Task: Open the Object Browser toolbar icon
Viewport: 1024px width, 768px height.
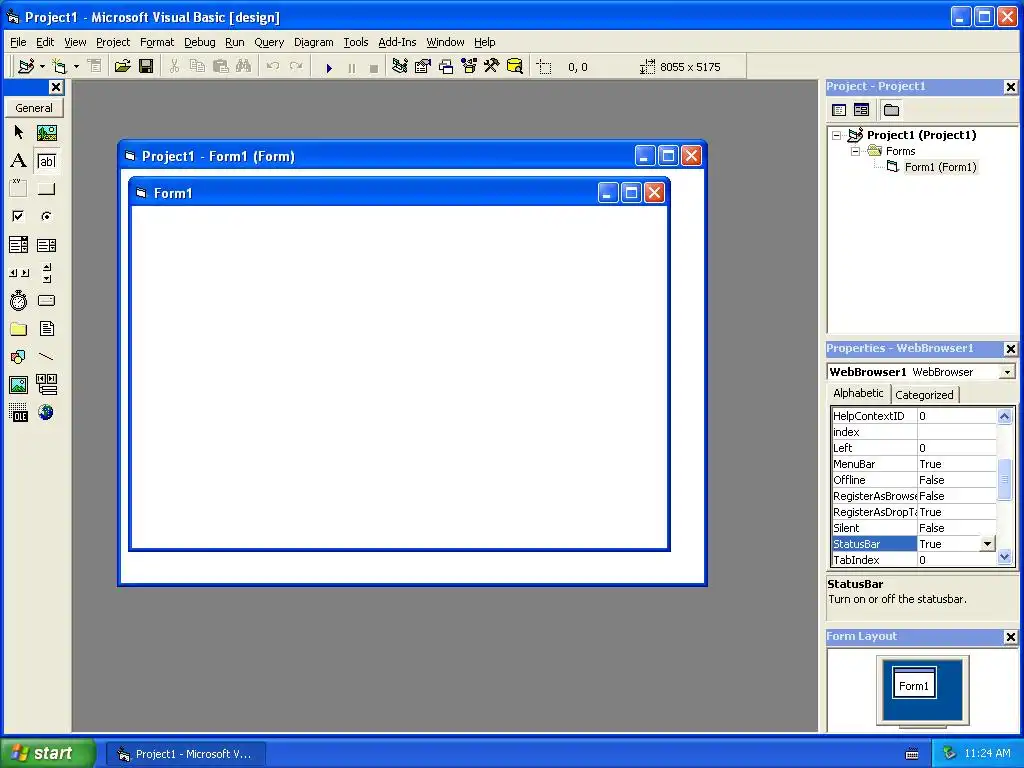Action: click(x=469, y=67)
